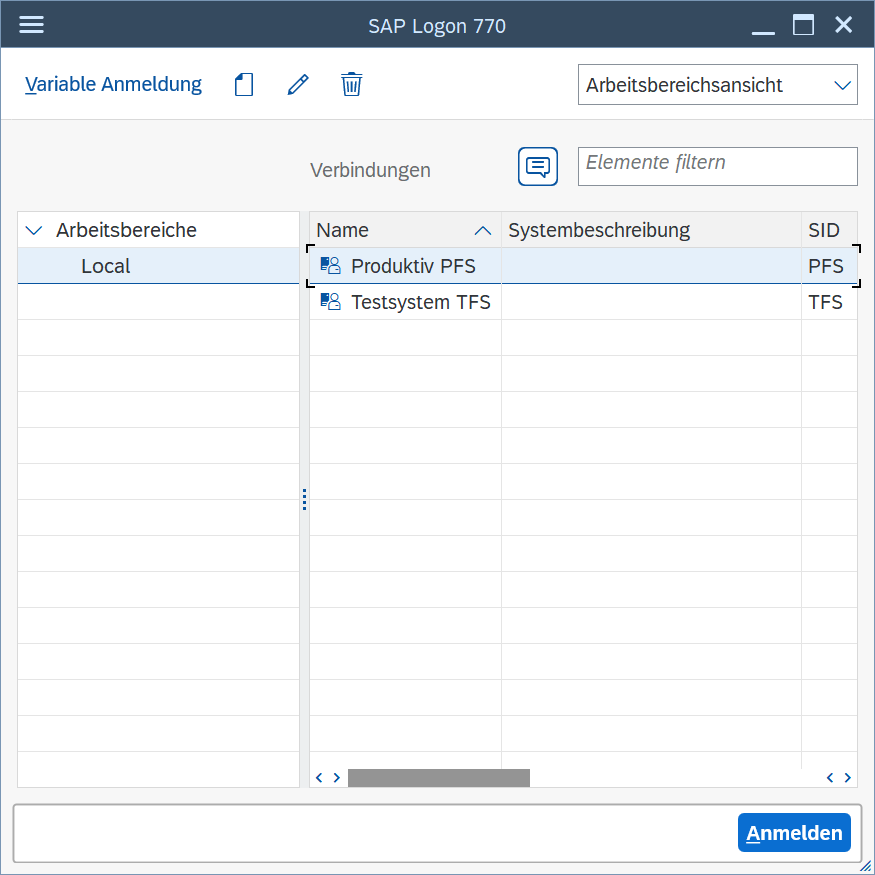Select the Local workspace item

[106, 266]
